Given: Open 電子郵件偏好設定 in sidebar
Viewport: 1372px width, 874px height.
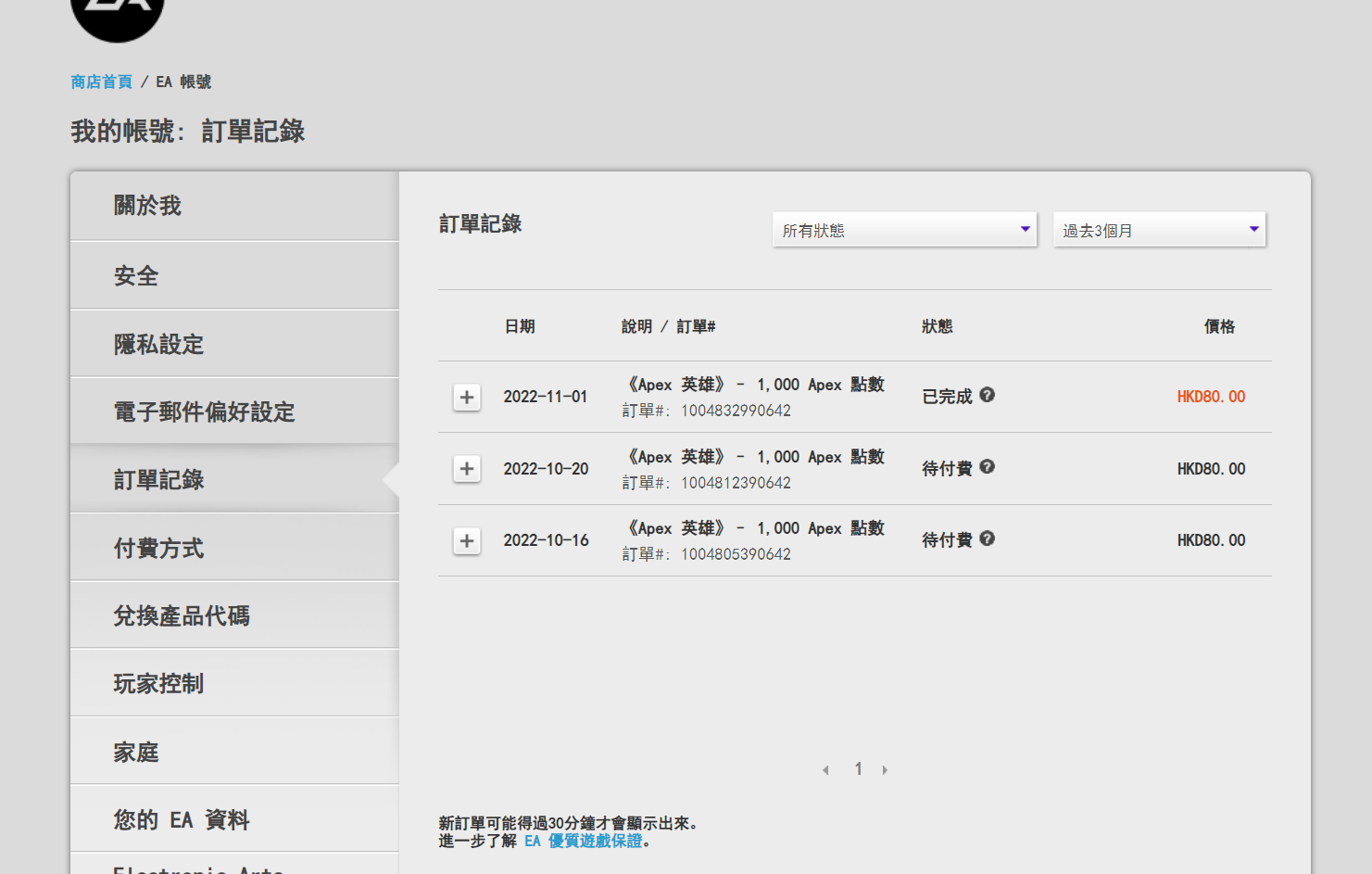Looking at the screenshot, I should [x=234, y=412].
